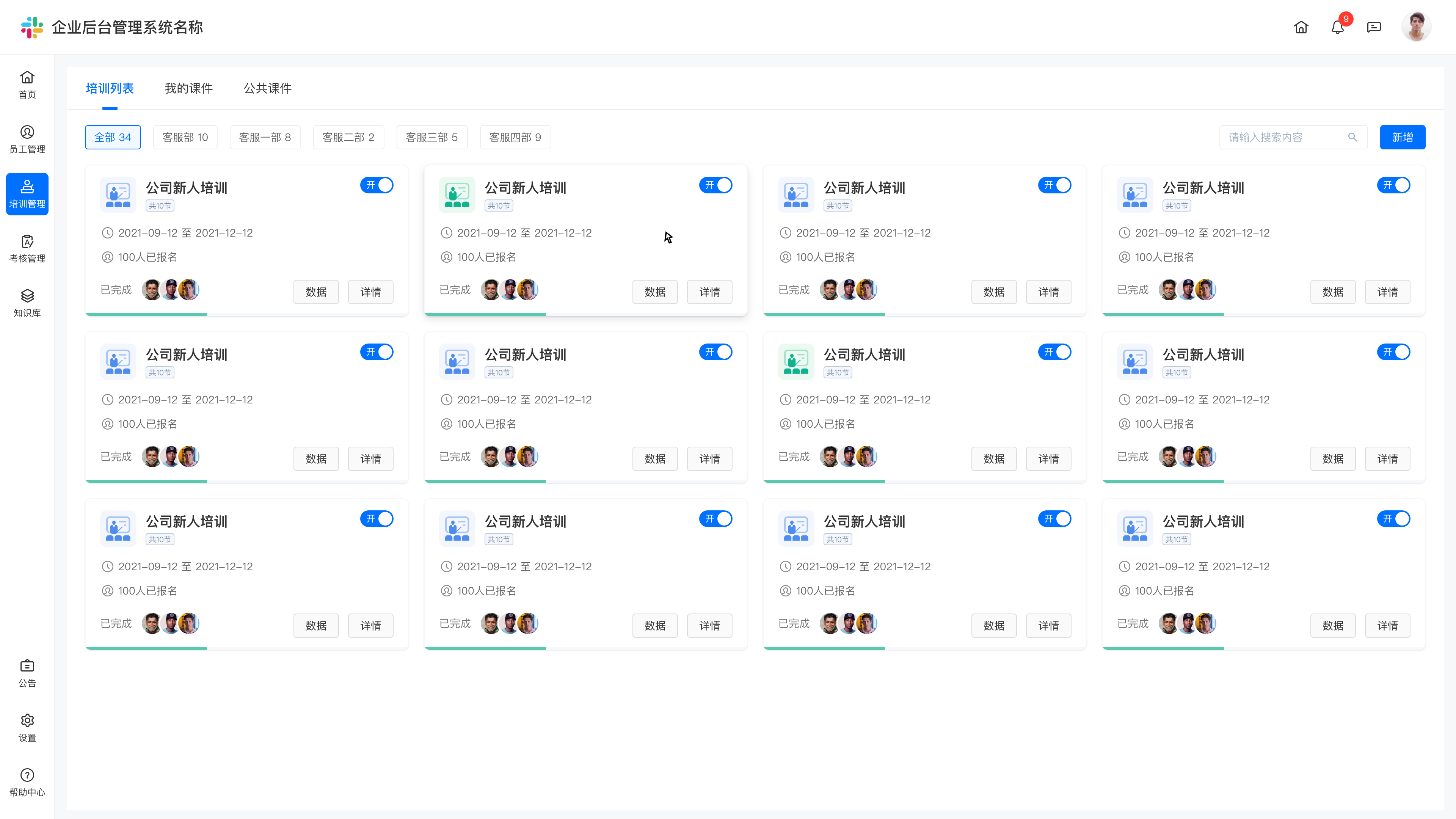
Task: Click the home icon in the top bar
Action: tap(1301, 27)
